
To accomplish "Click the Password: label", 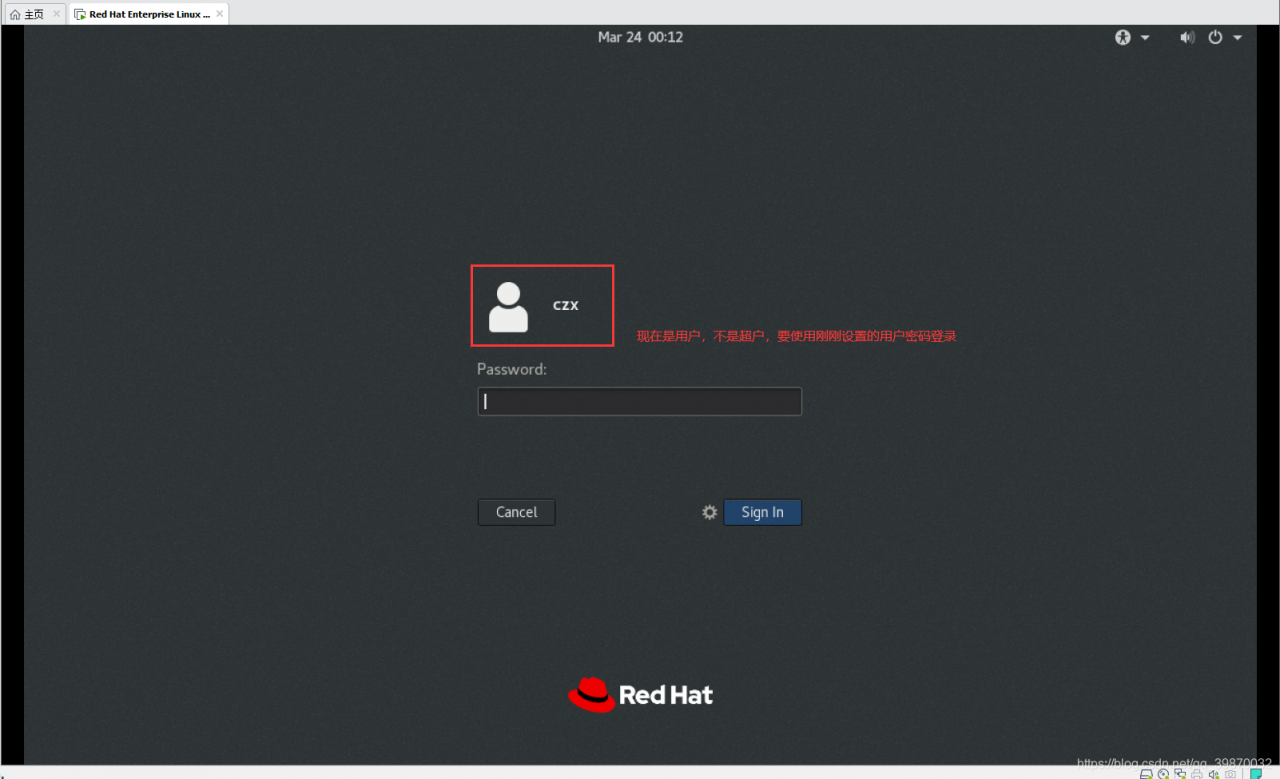I will point(512,369).
